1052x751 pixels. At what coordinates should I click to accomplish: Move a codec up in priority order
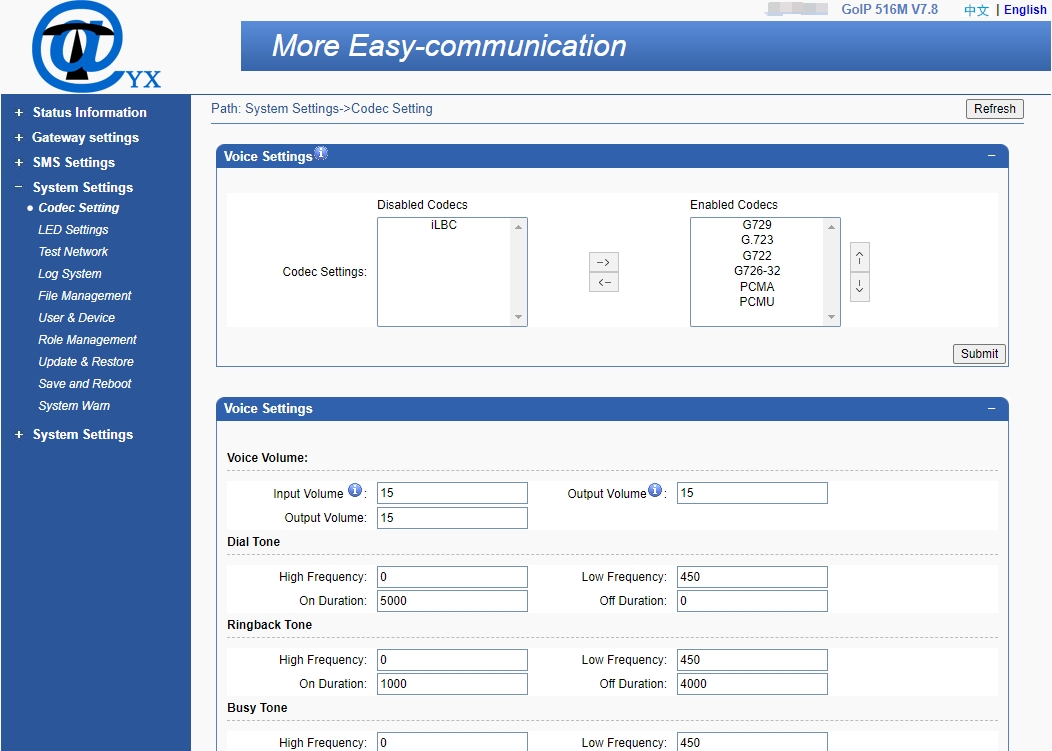click(x=859, y=258)
